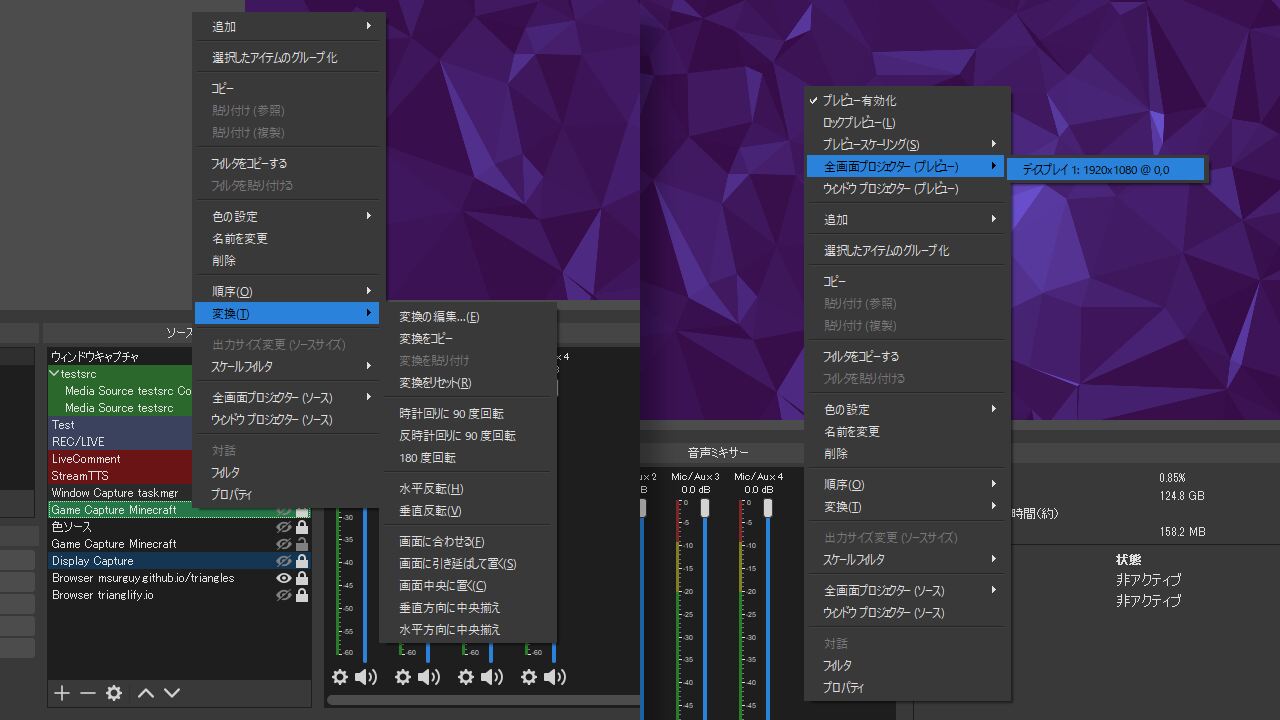
Task: Open source properties gear below sources list
Action: 114,693
